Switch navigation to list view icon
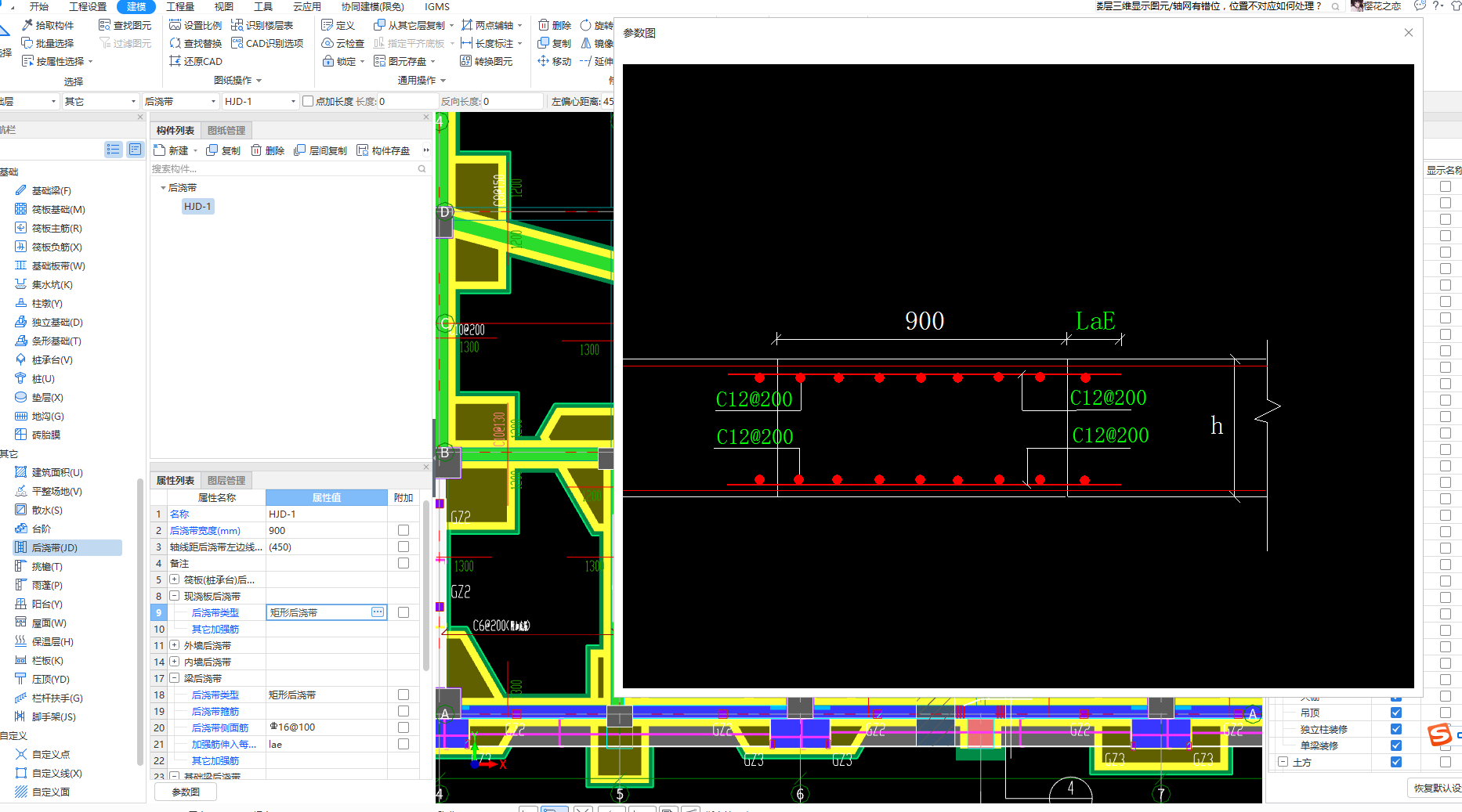This screenshot has height=812, width=1462. tap(114, 149)
